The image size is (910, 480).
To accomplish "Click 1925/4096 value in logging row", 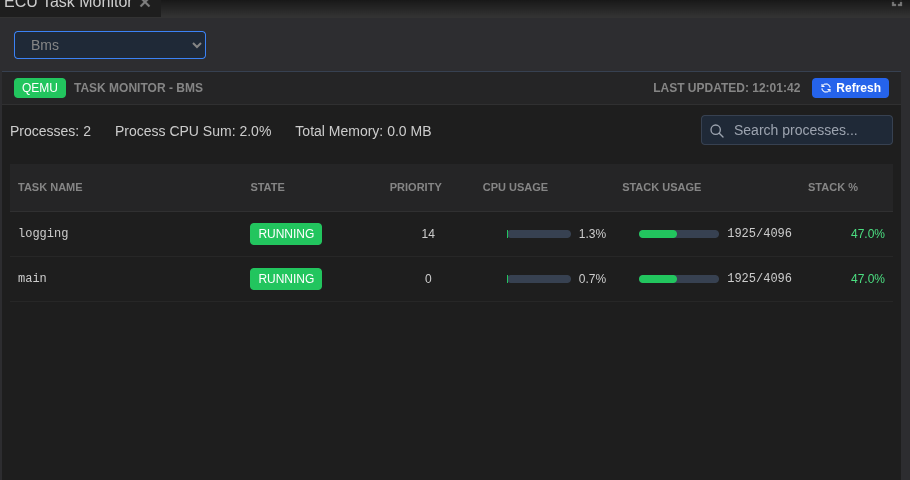I will (x=759, y=233).
